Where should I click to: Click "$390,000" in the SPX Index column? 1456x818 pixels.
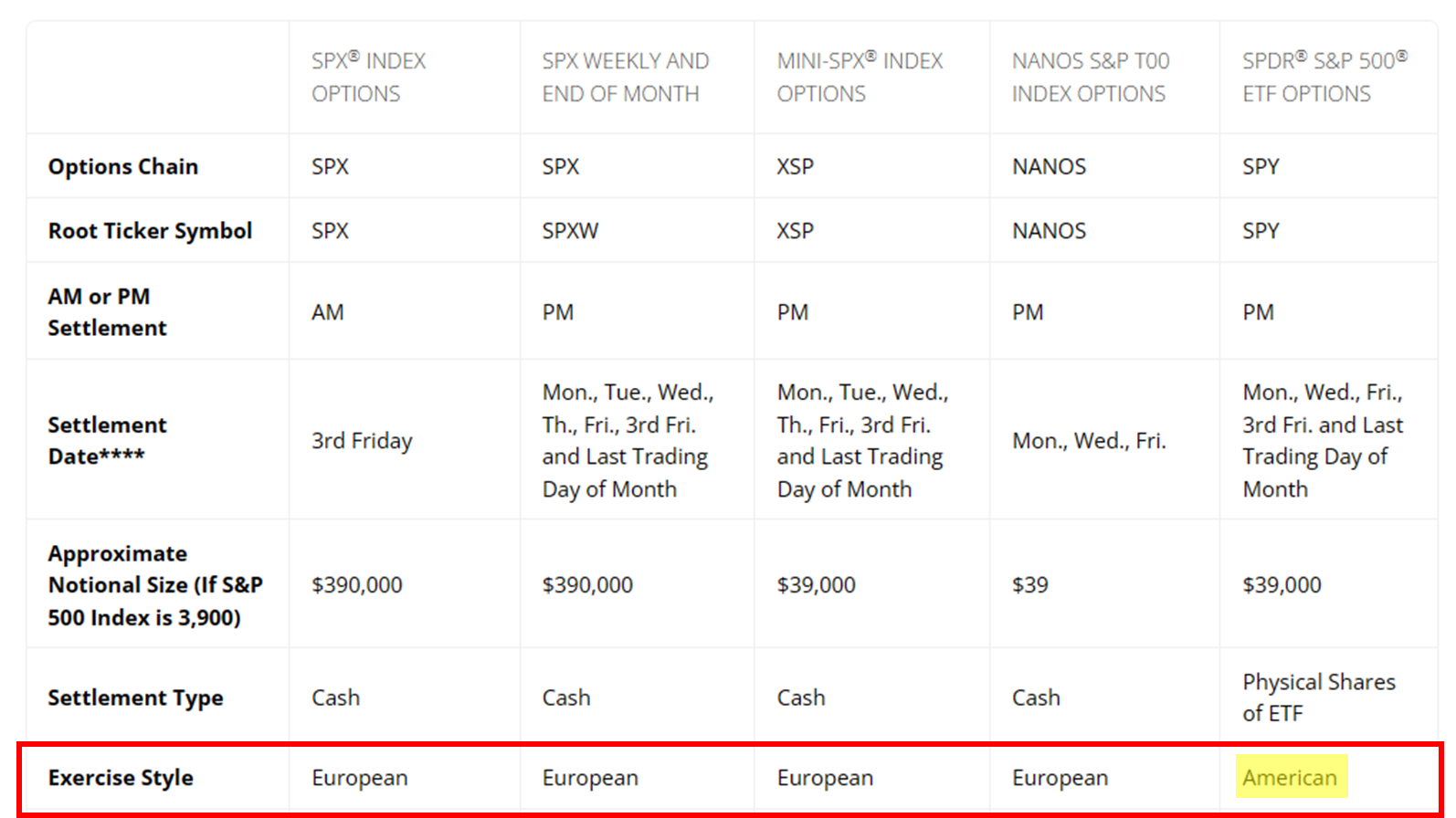tap(357, 585)
